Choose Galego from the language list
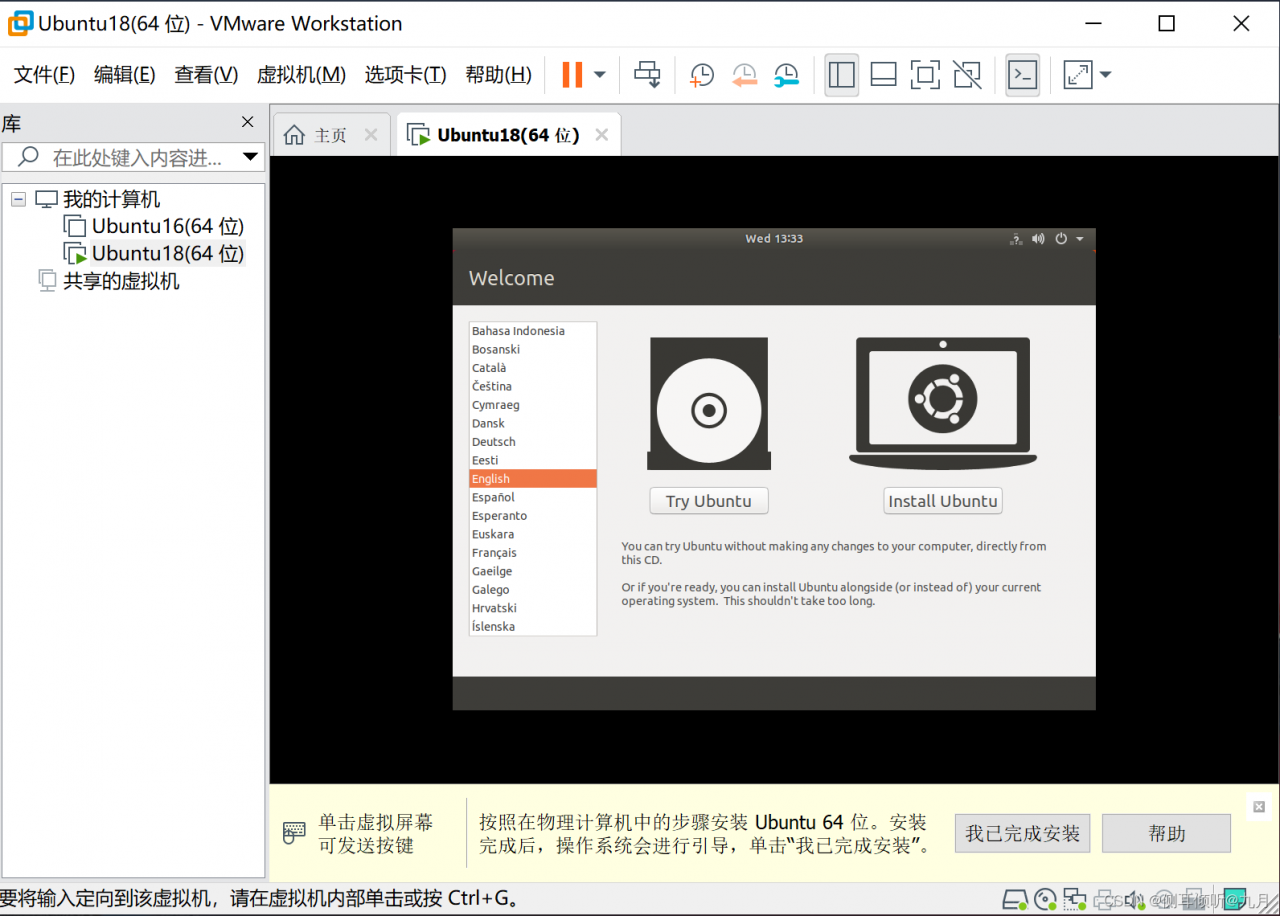This screenshot has width=1280, height=916. point(533,590)
